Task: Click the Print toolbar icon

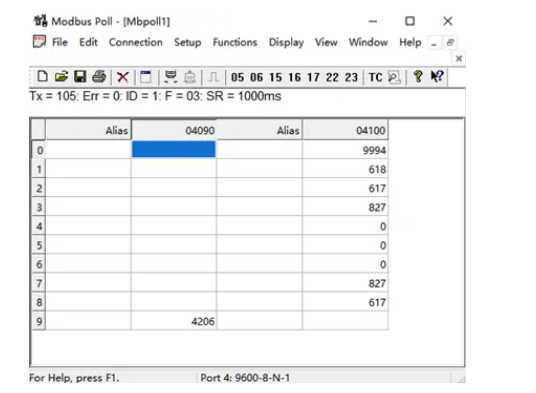Action: point(99,77)
